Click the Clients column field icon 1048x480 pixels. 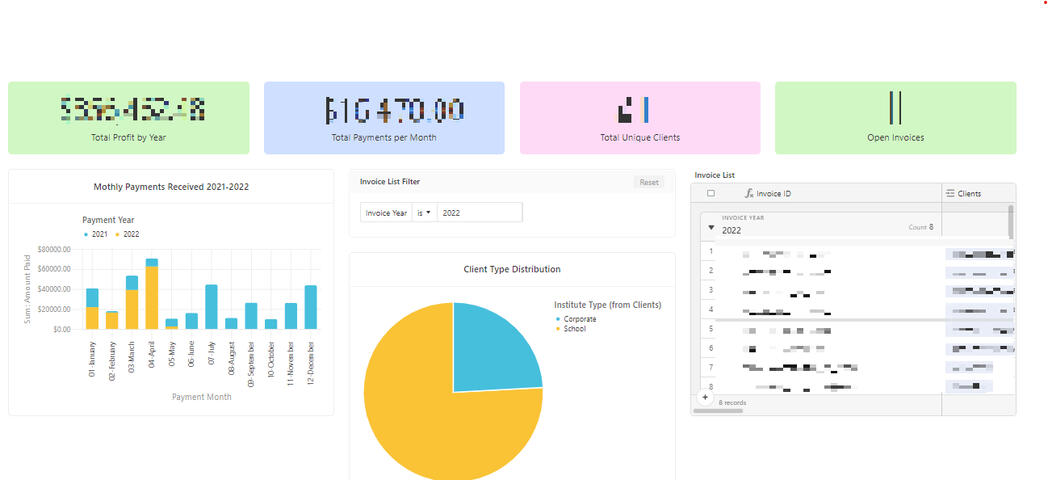click(x=950, y=193)
